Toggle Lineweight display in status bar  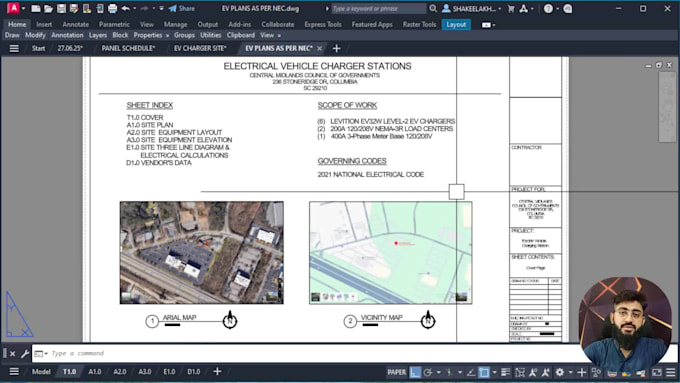(505, 372)
